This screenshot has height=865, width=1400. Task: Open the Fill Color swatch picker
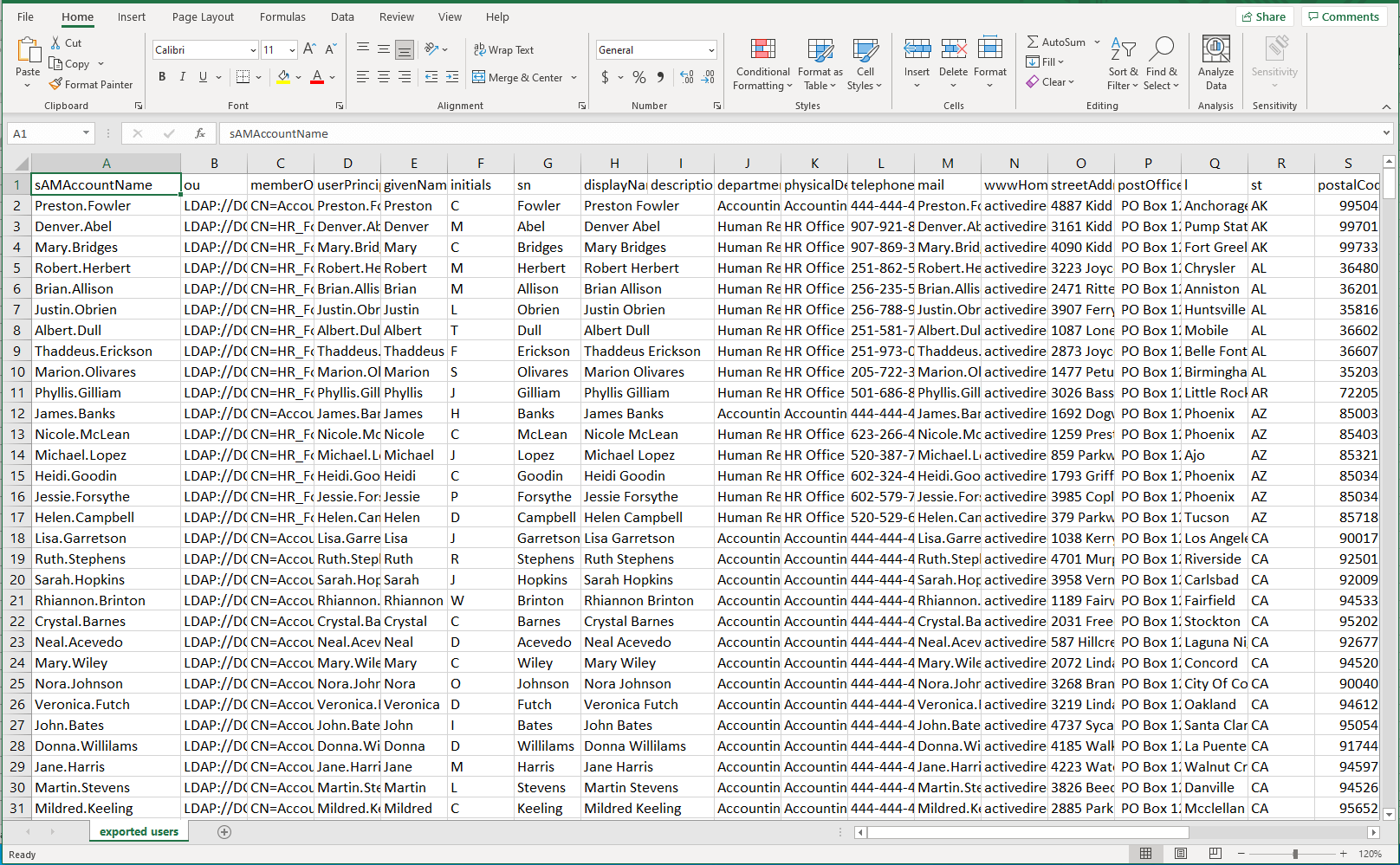coord(297,77)
